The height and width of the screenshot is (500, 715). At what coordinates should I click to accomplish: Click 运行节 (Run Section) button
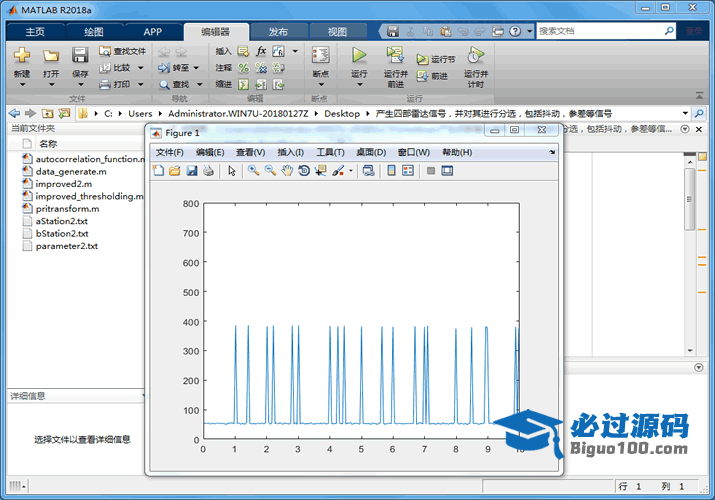point(436,59)
